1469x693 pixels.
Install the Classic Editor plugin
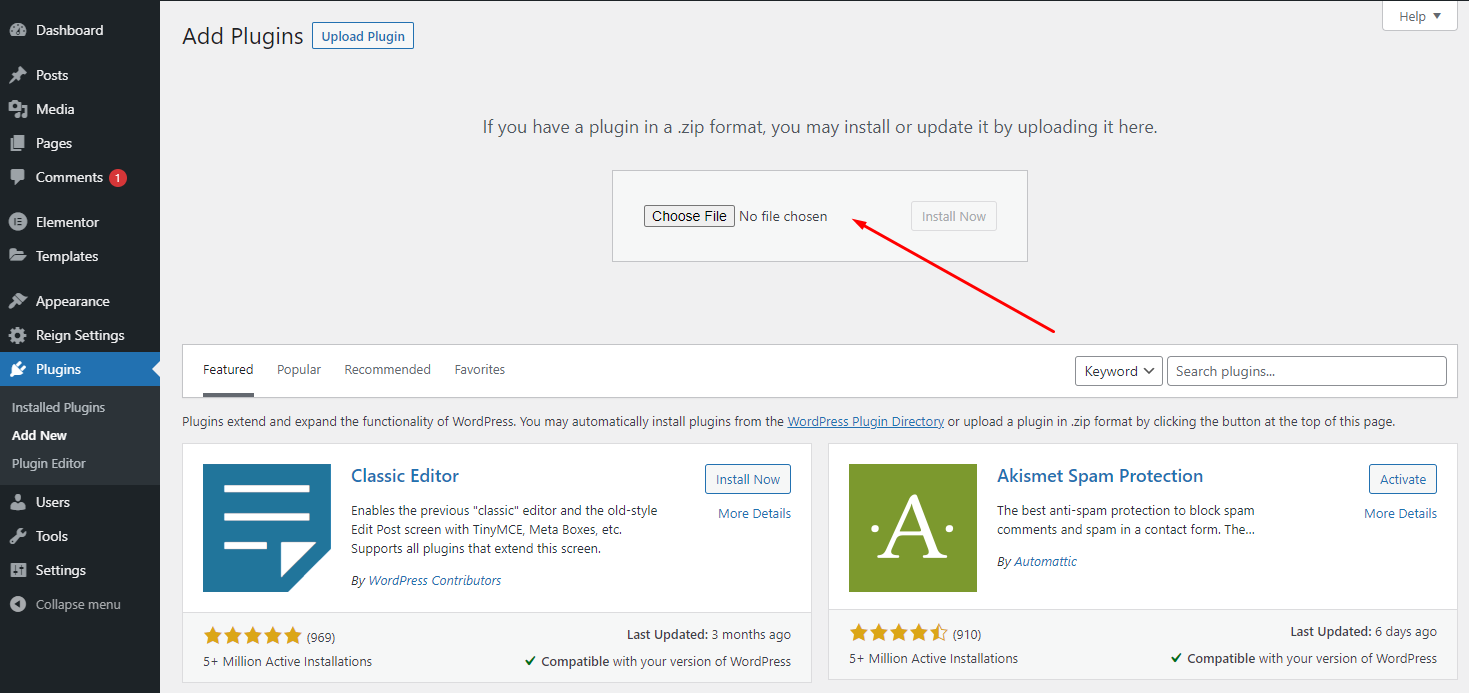click(748, 479)
